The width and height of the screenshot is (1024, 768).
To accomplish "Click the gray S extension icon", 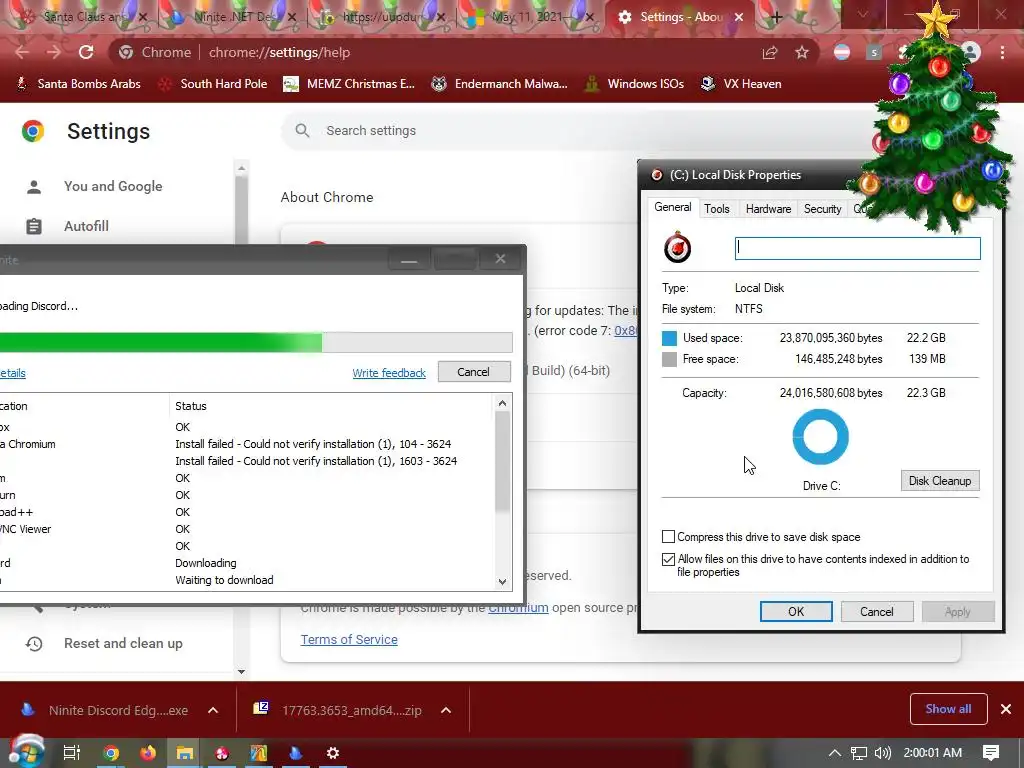I will pyautogui.click(x=874, y=52).
